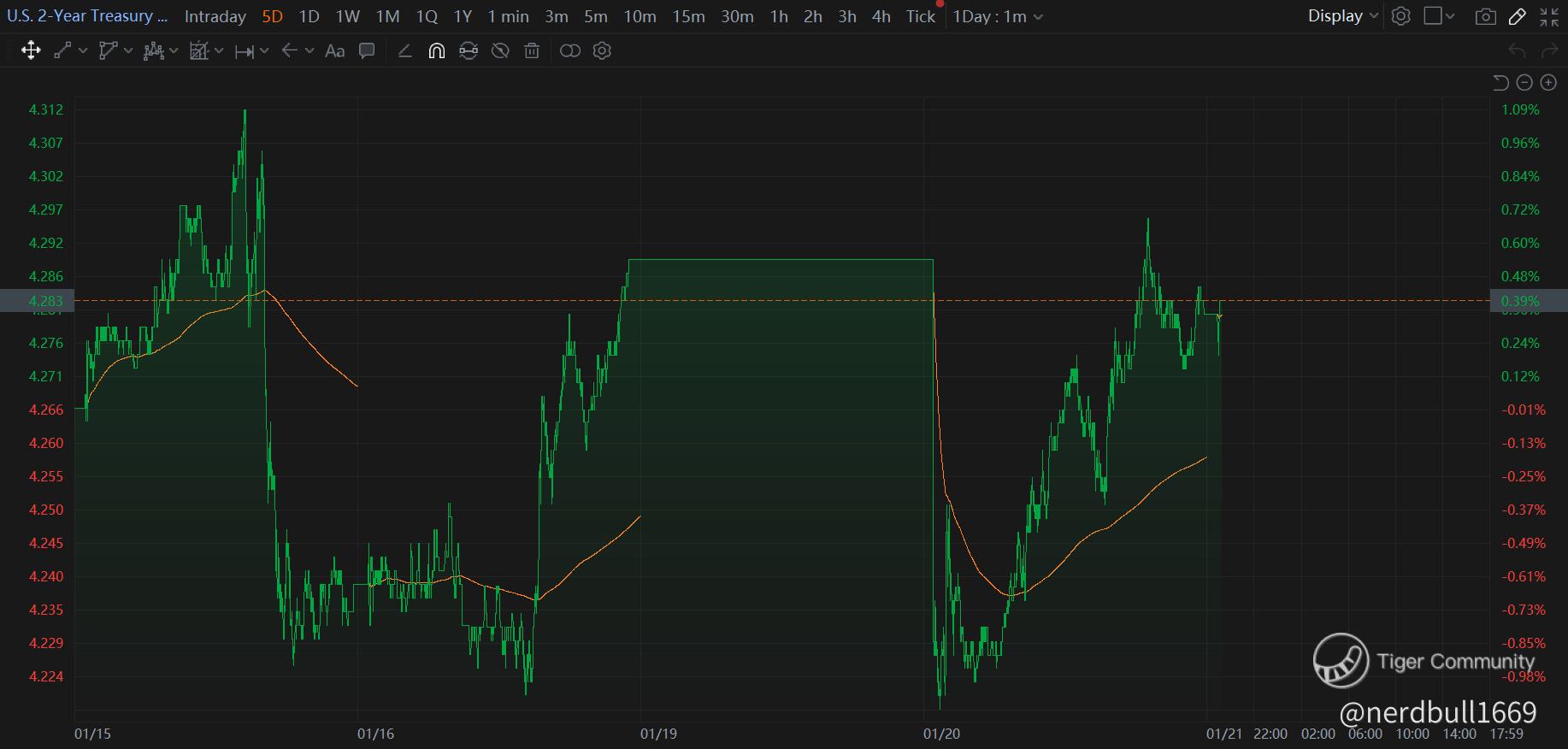The width and height of the screenshot is (1568, 749).
Task: Take a chart snapshot with camera icon
Action: coord(1486,16)
